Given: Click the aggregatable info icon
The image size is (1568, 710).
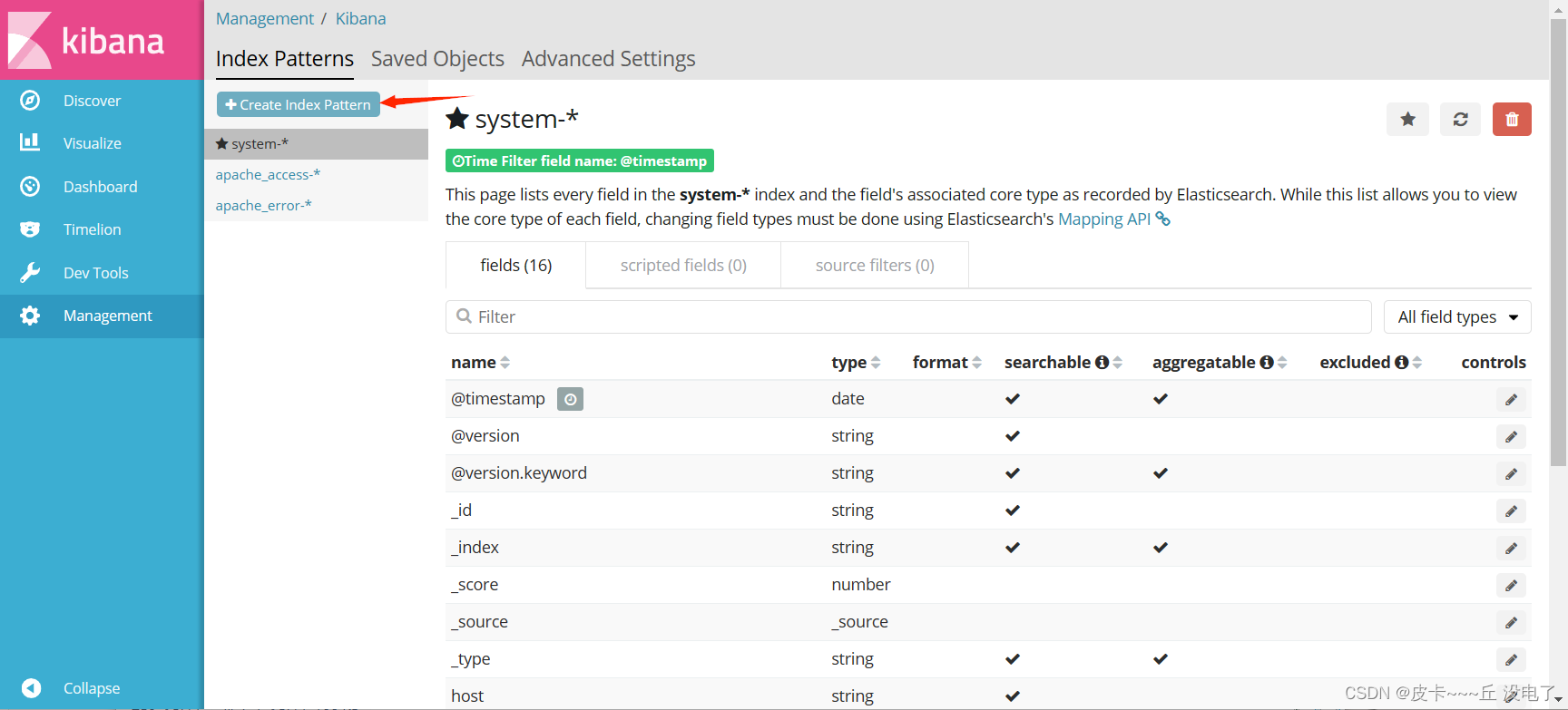Looking at the screenshot, I should coord(1267,362).
